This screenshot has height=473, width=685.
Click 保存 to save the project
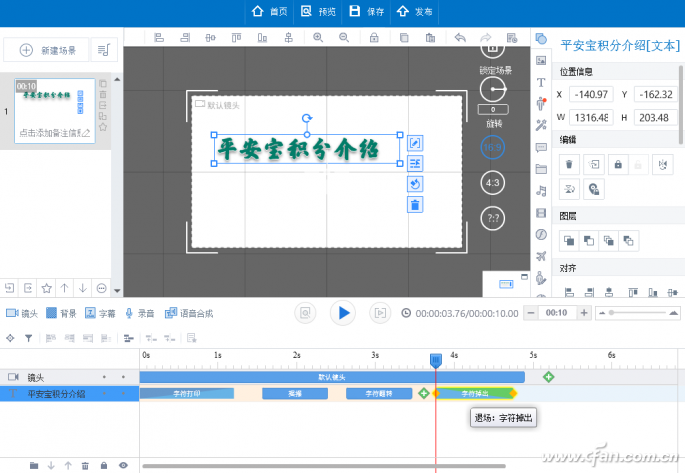point(366,12)
